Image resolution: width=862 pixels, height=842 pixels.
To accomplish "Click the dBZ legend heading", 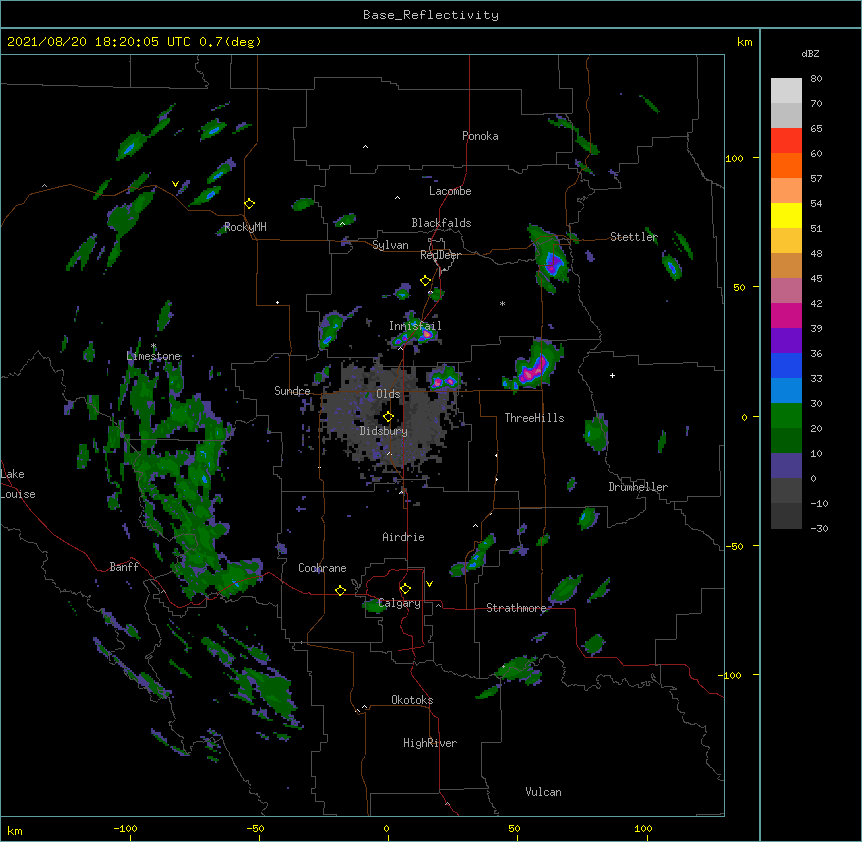I will pos(810,54).
